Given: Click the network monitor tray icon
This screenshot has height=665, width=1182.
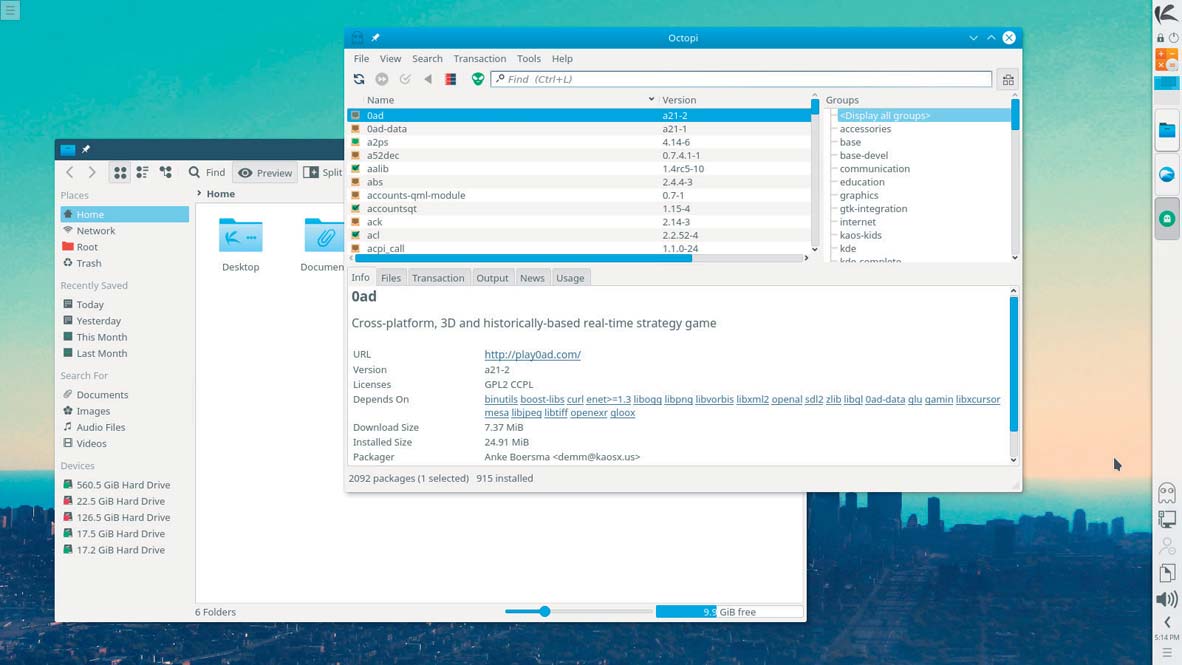Looking at the screenshot, I should coord(1167,519).
